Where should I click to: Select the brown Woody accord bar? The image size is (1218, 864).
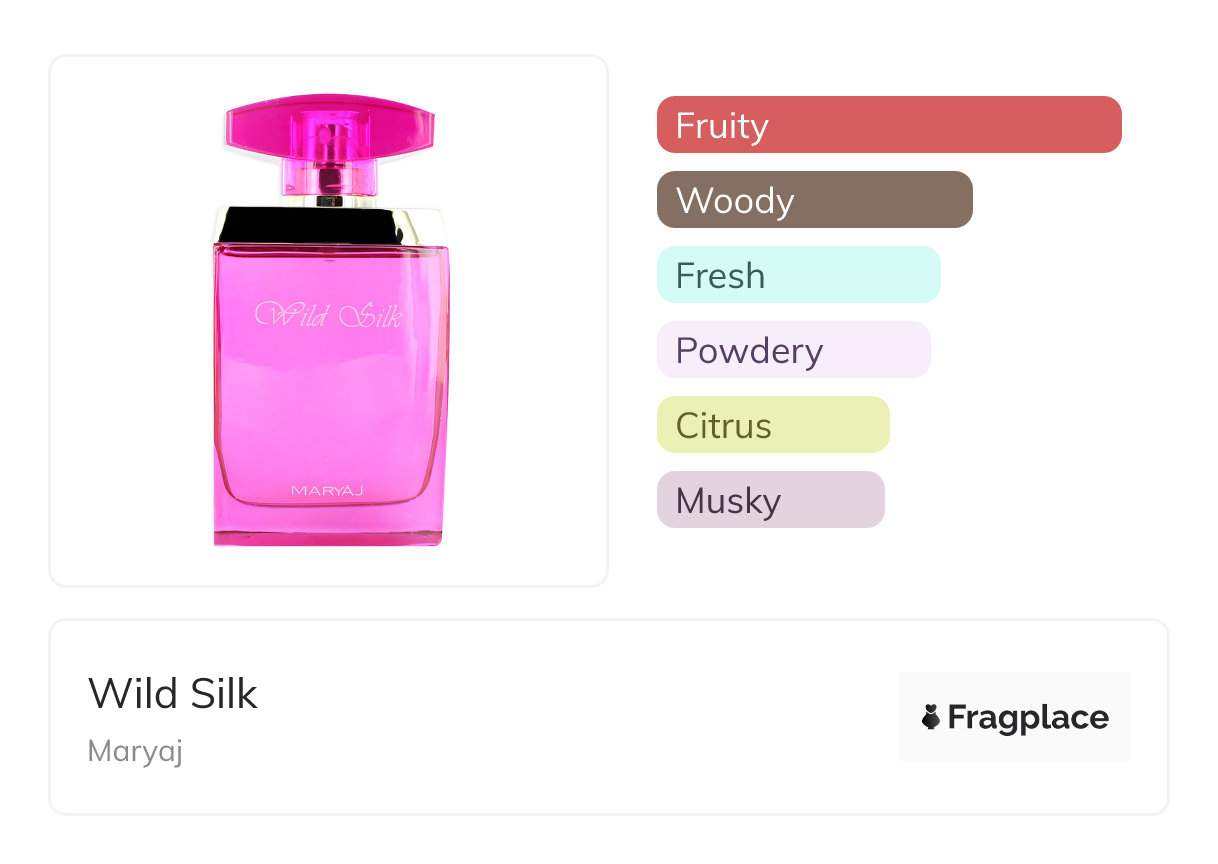pyautogui.click(x=814, y=200)
